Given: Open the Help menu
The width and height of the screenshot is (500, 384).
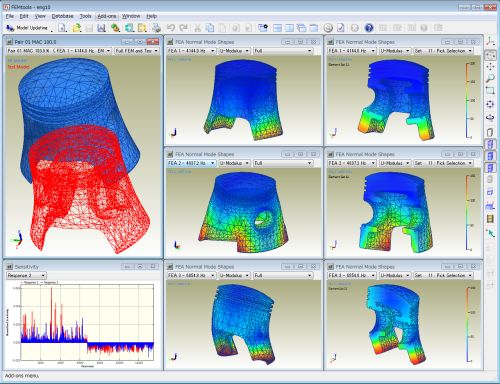Looking at the screenshot, I should [x=151, y=16].
